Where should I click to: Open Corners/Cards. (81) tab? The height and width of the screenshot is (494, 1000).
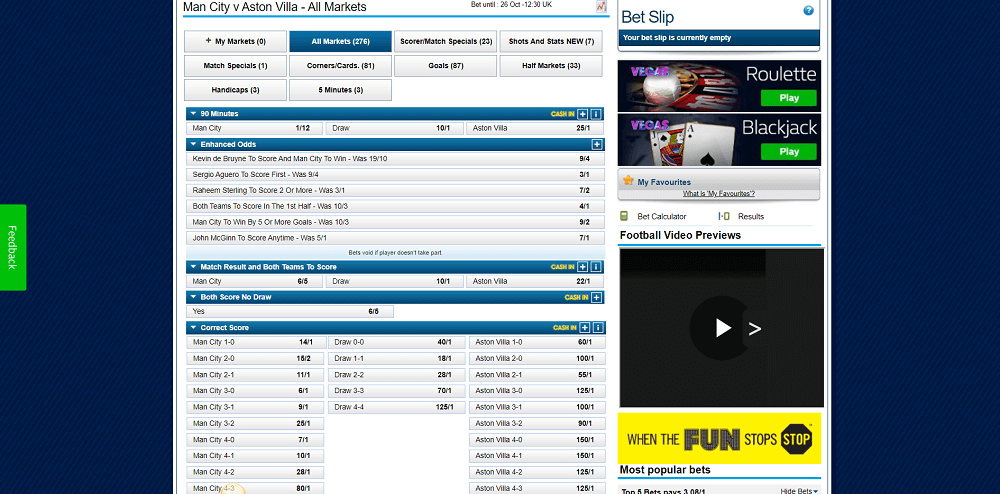(341, 66)
